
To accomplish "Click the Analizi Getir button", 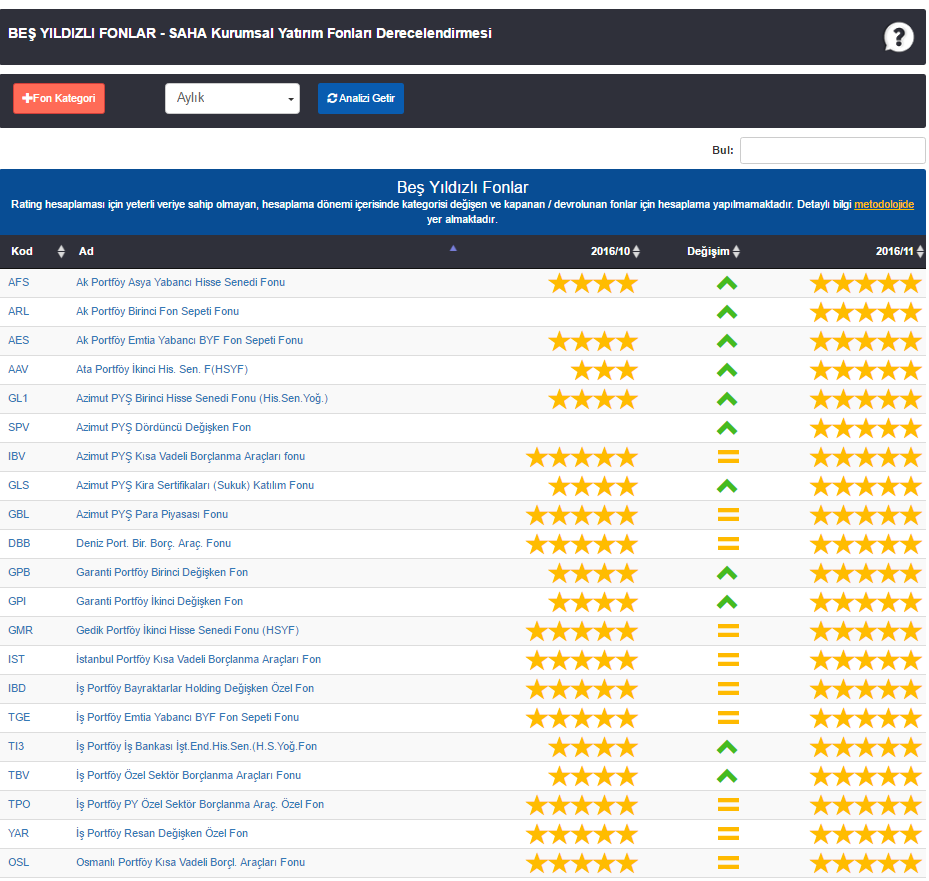I will tap(361, 98).
